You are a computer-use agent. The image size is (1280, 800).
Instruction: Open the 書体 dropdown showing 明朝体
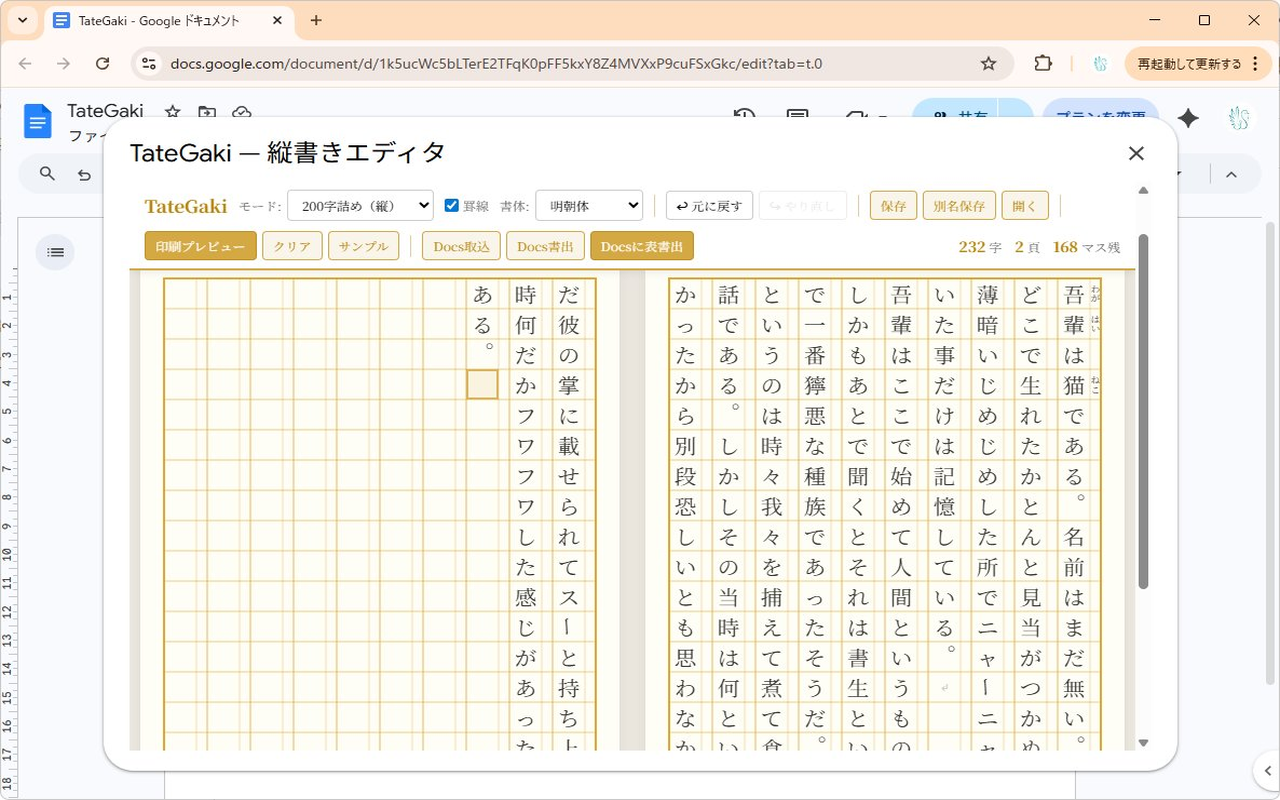(x=589, y=206)
